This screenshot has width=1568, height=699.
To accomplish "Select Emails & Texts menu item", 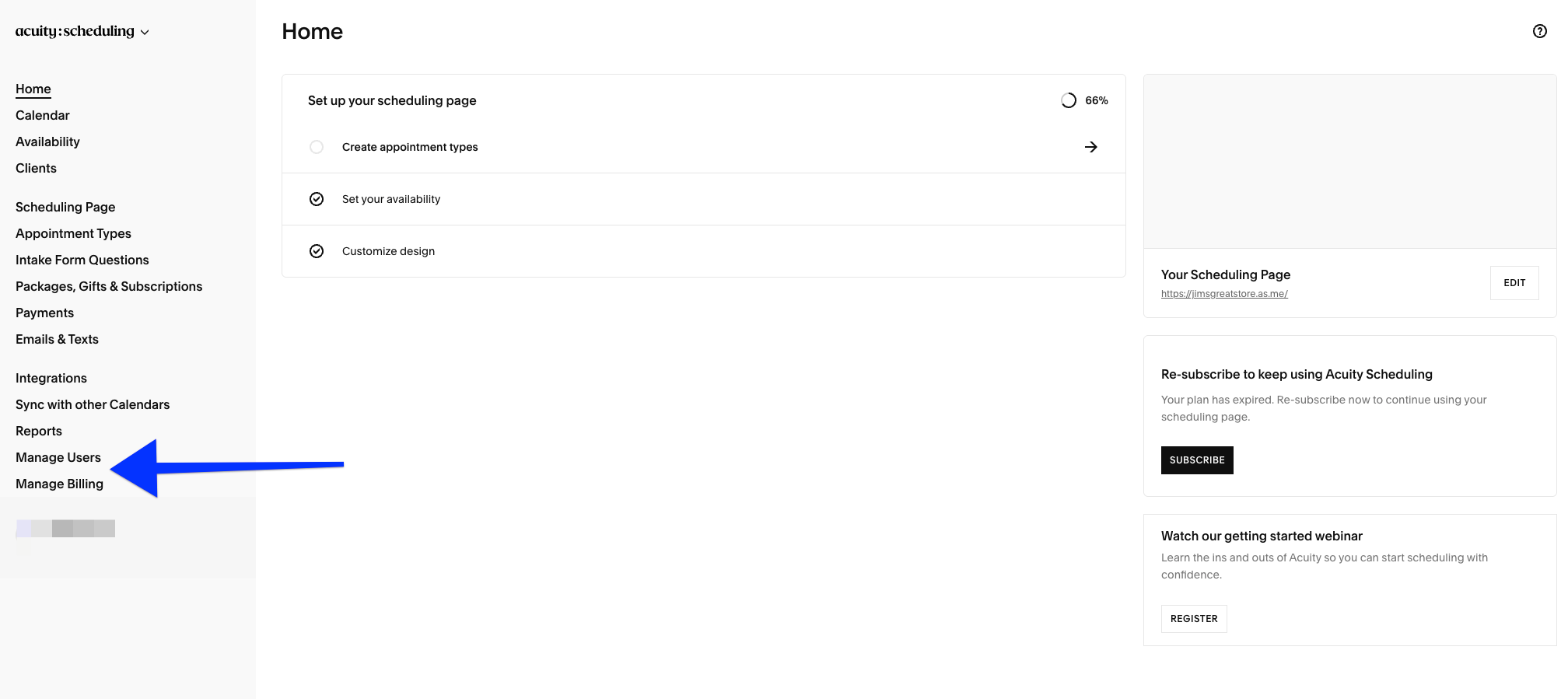I will click(x=57, y=339).
